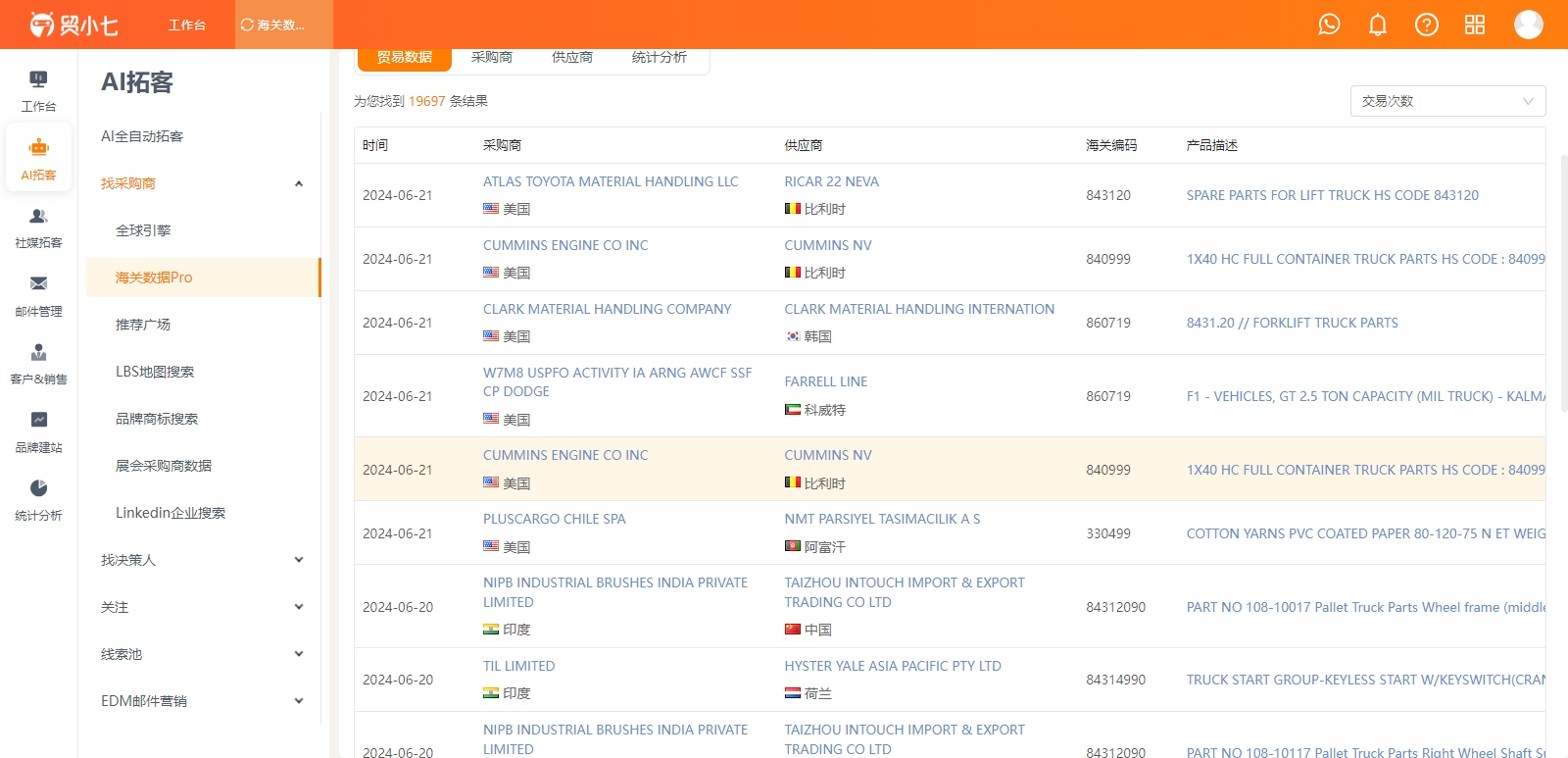Select 海关数据Pro menu item
Image resolution: width=1568 pixels, height=758 pixels.
pyautogui.click(x=202, y=278)
